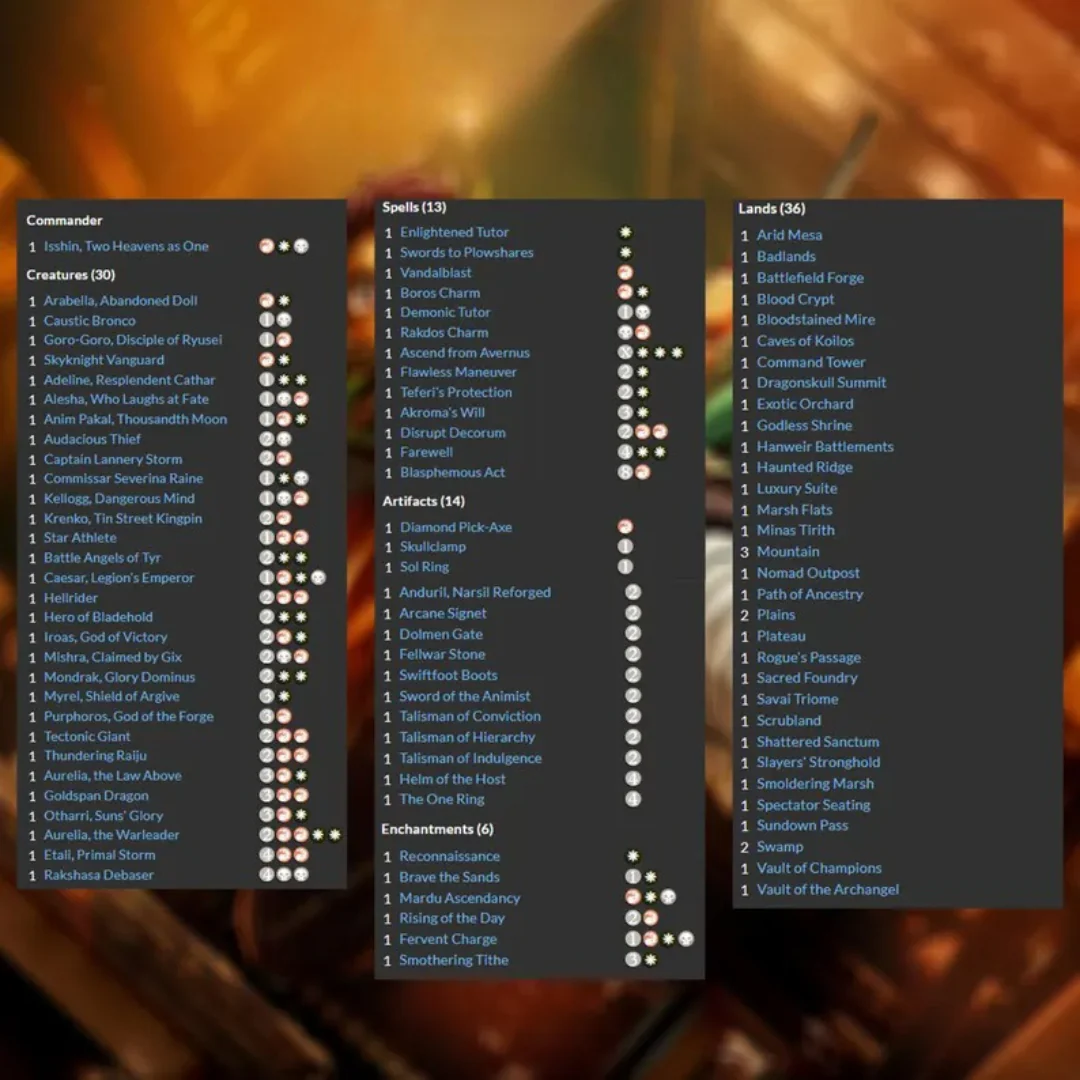Click Alesha, Who Laughs at Fate
Image resolution: width=1080 pixels, height=1080 pixels.
point(126,399)
